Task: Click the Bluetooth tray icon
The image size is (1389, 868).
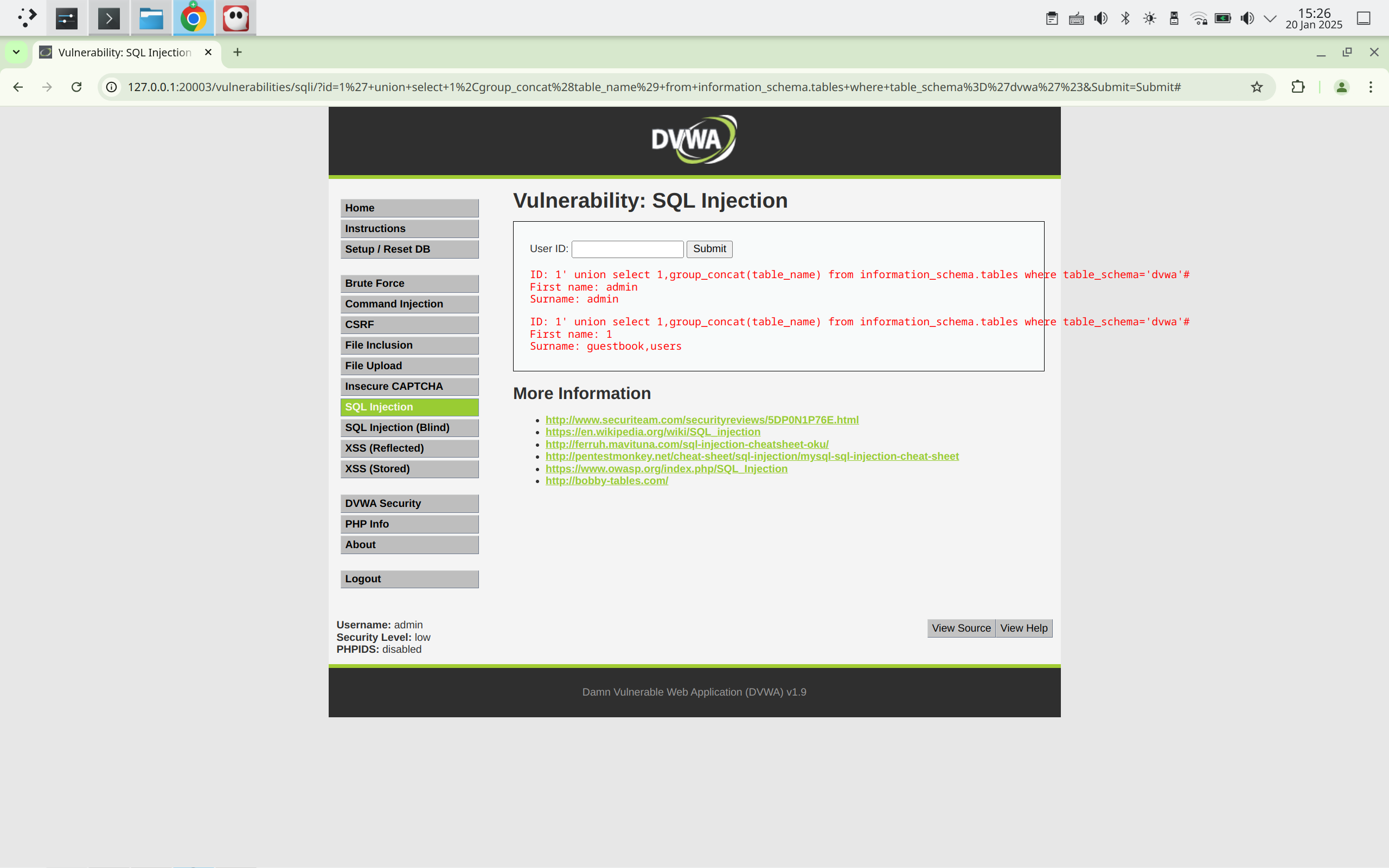Action: [x=1125, y=18]
